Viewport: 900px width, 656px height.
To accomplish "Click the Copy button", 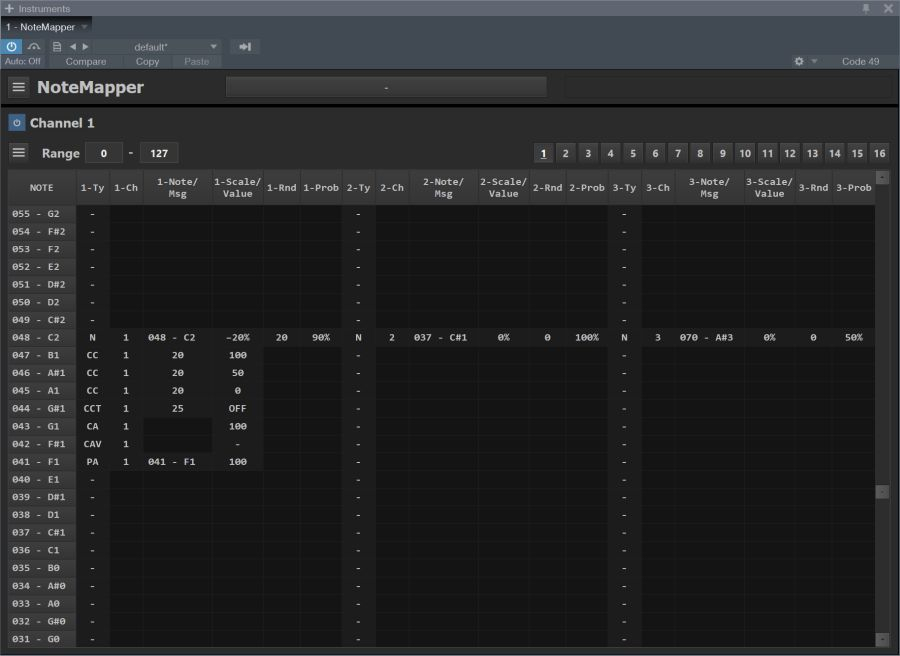I will (147, 62).
